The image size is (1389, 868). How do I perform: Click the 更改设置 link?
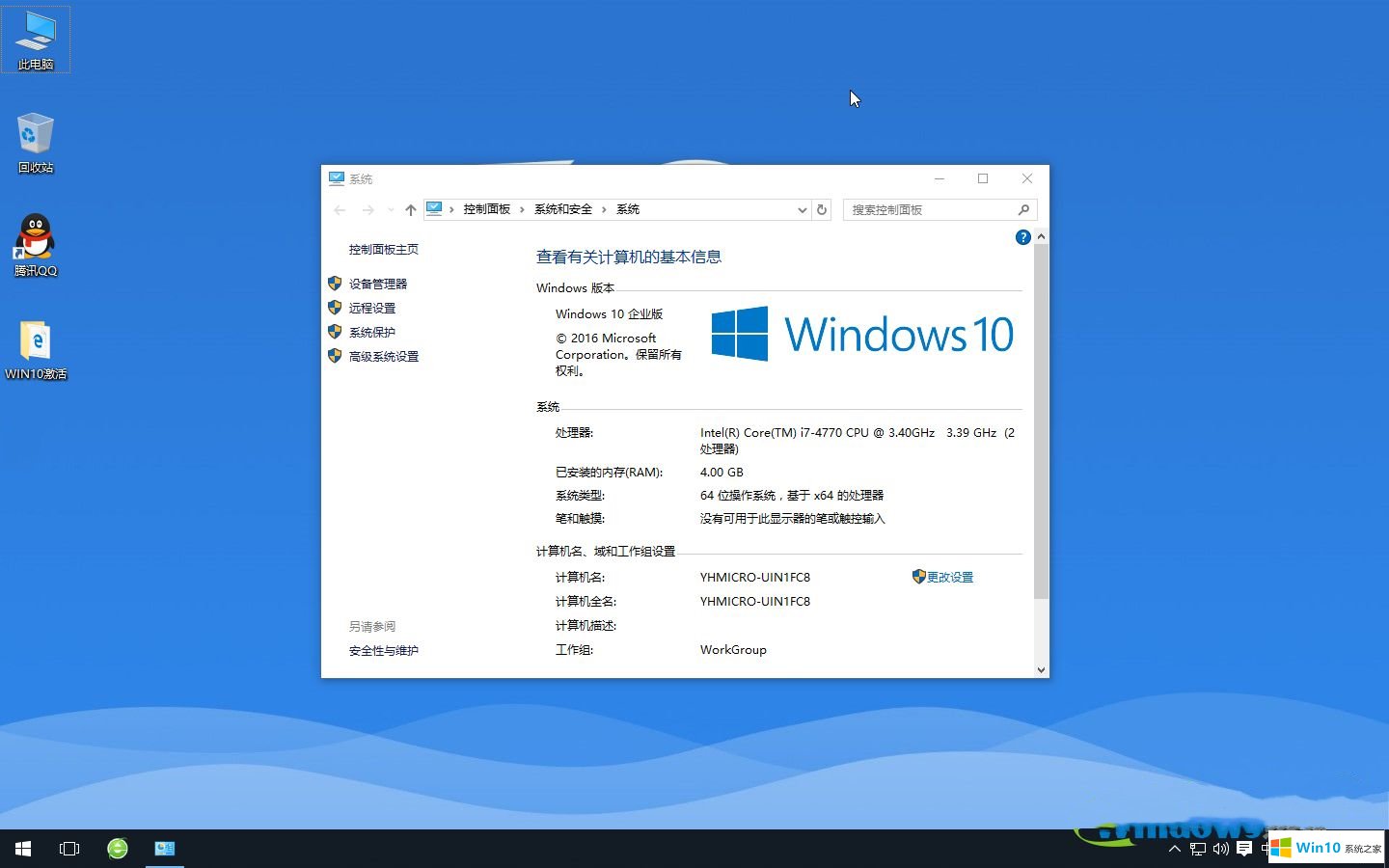point(950,577)
